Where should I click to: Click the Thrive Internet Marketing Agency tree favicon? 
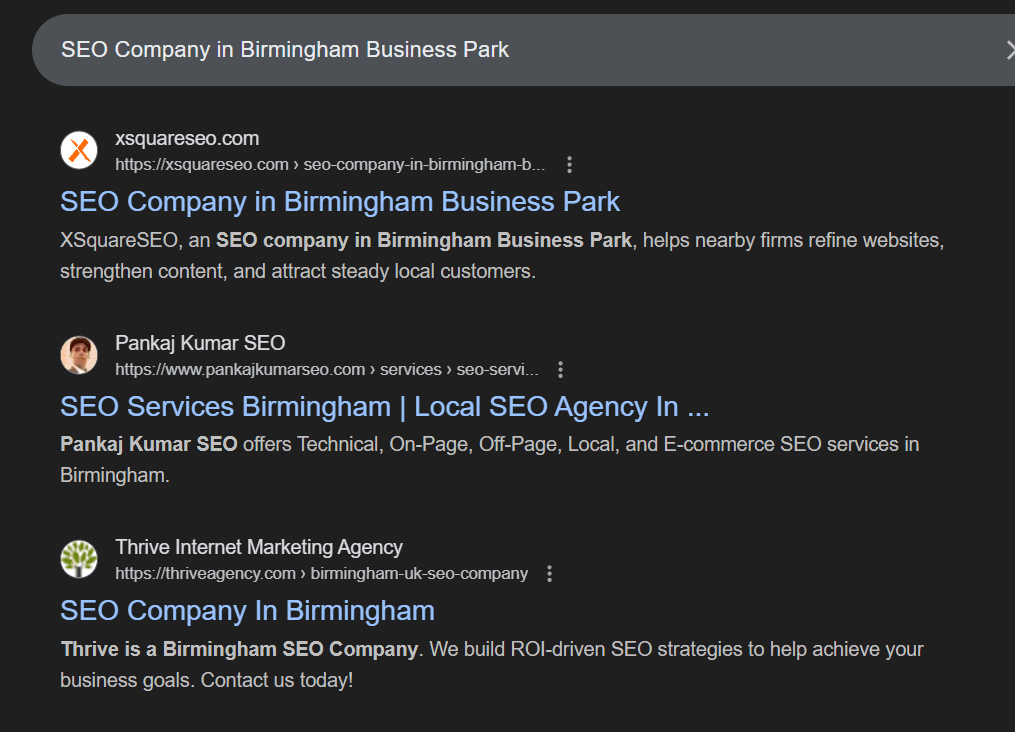78,558
